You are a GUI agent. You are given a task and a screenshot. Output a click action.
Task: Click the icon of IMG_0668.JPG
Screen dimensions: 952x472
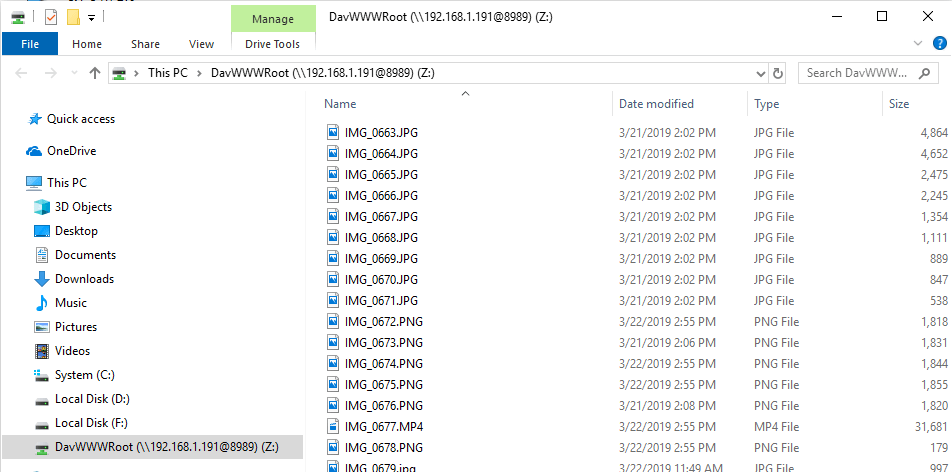[332, 238]
